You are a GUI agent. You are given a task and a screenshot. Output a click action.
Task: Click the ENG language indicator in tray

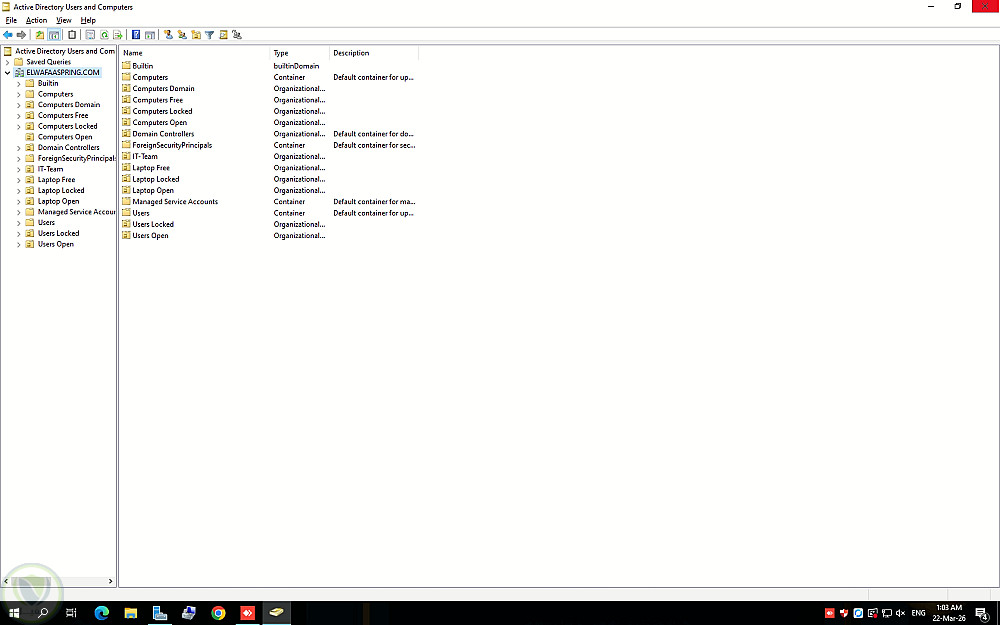[918, 613]
